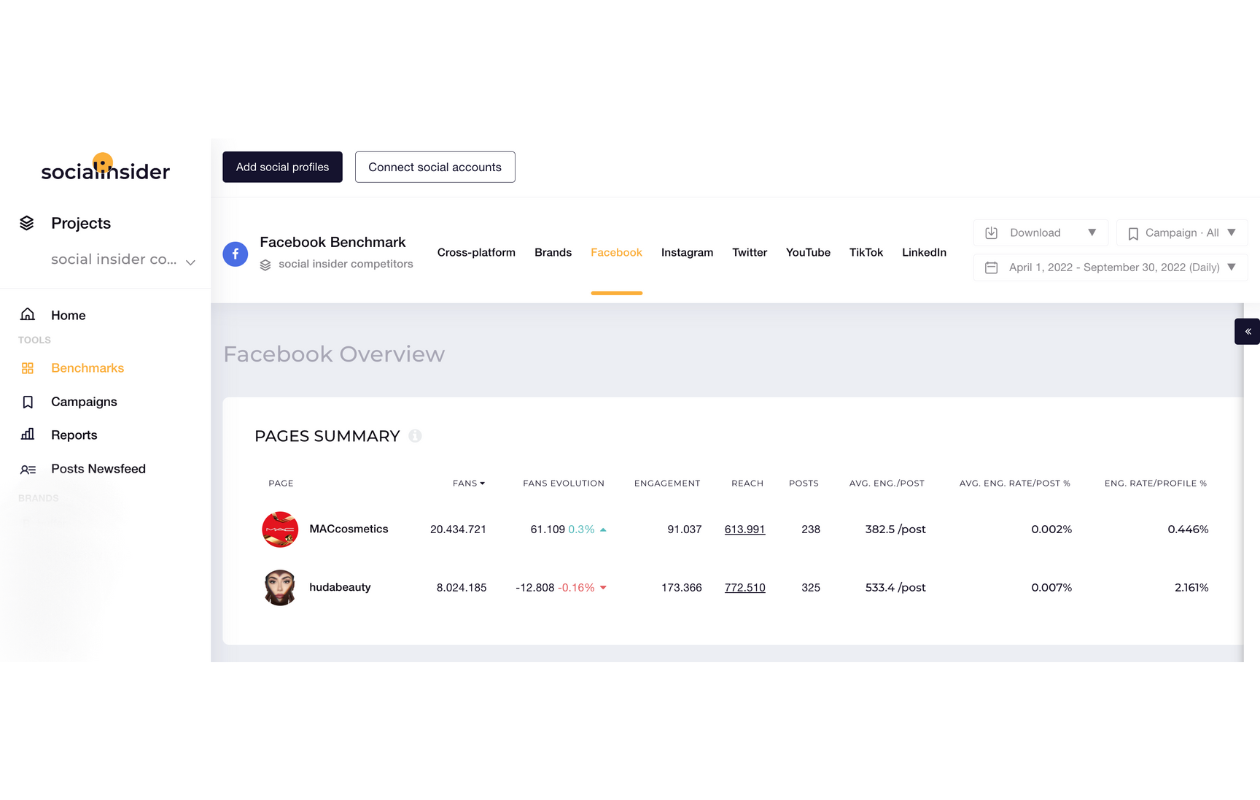Click the Page column header
1260x800 pixels.
coord(281,483)
